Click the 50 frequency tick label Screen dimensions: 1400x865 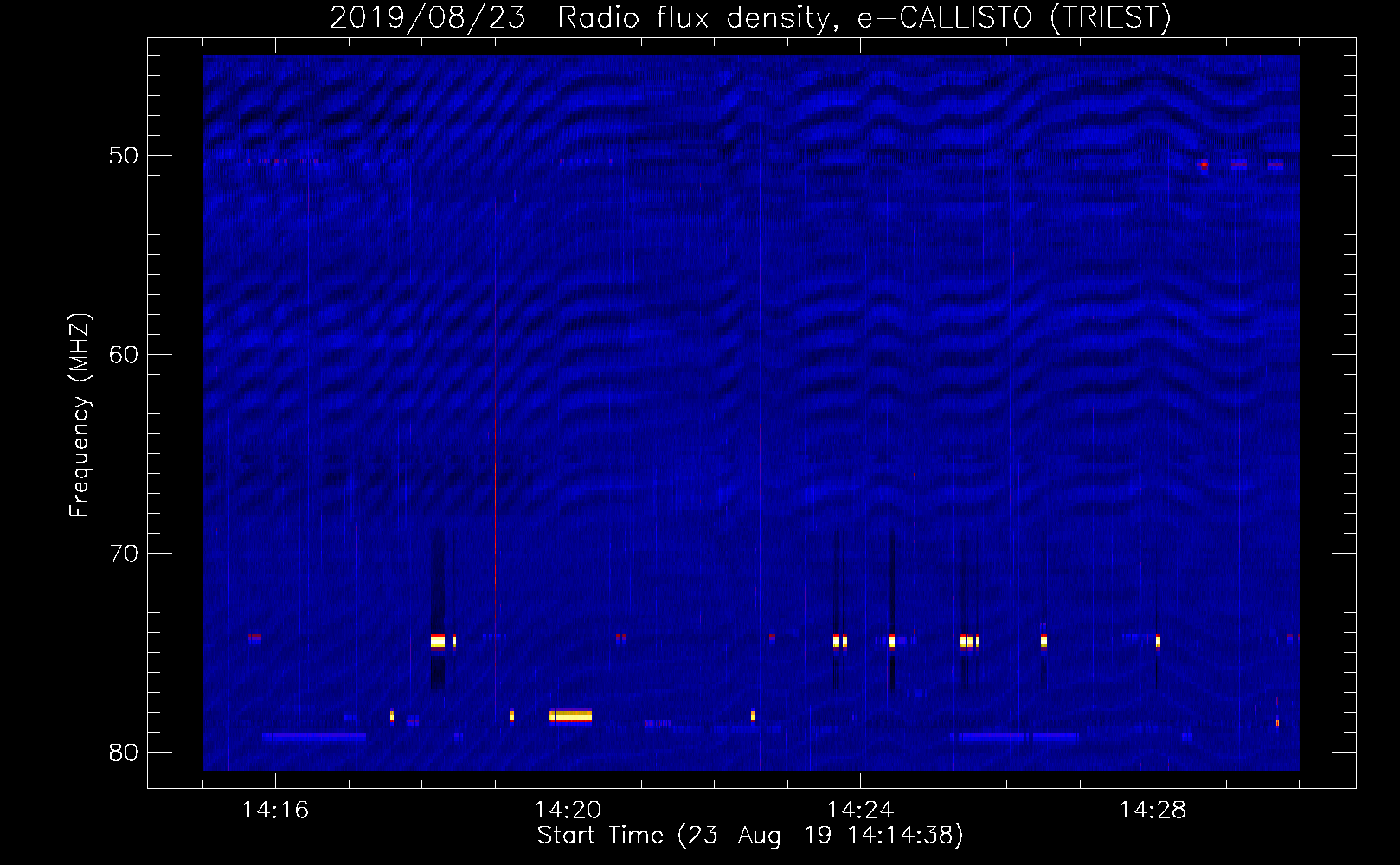tap(124, 156)
